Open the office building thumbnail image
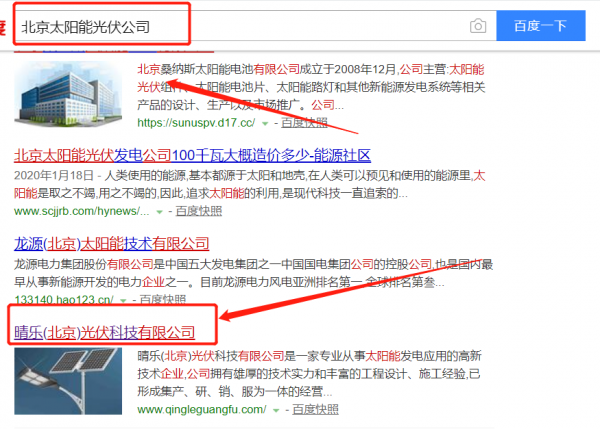Image resolution: width=600 pixels, height=429 pixels. click(68, 94)
